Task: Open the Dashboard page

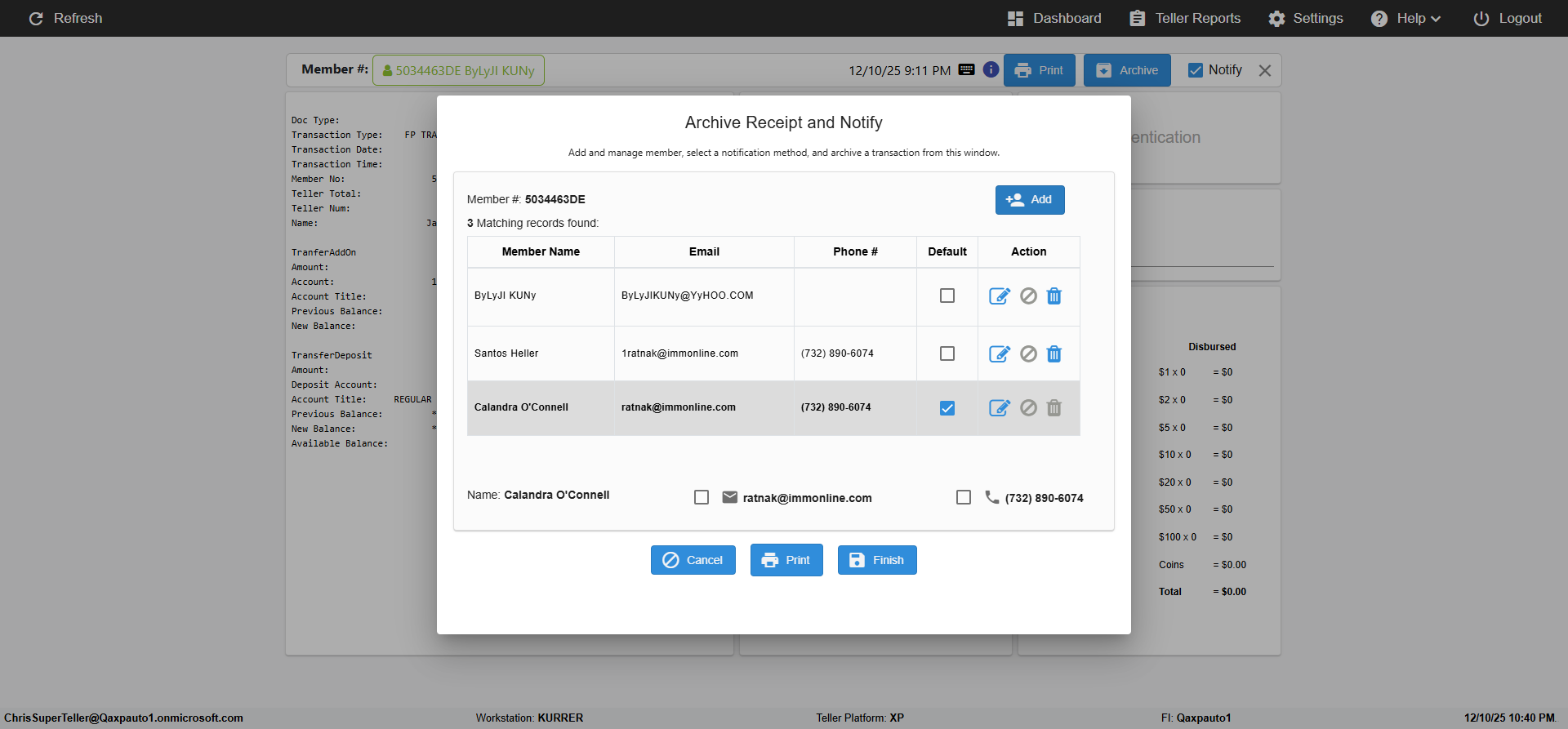Action: pyautogui.click(x=1054, y=19)
